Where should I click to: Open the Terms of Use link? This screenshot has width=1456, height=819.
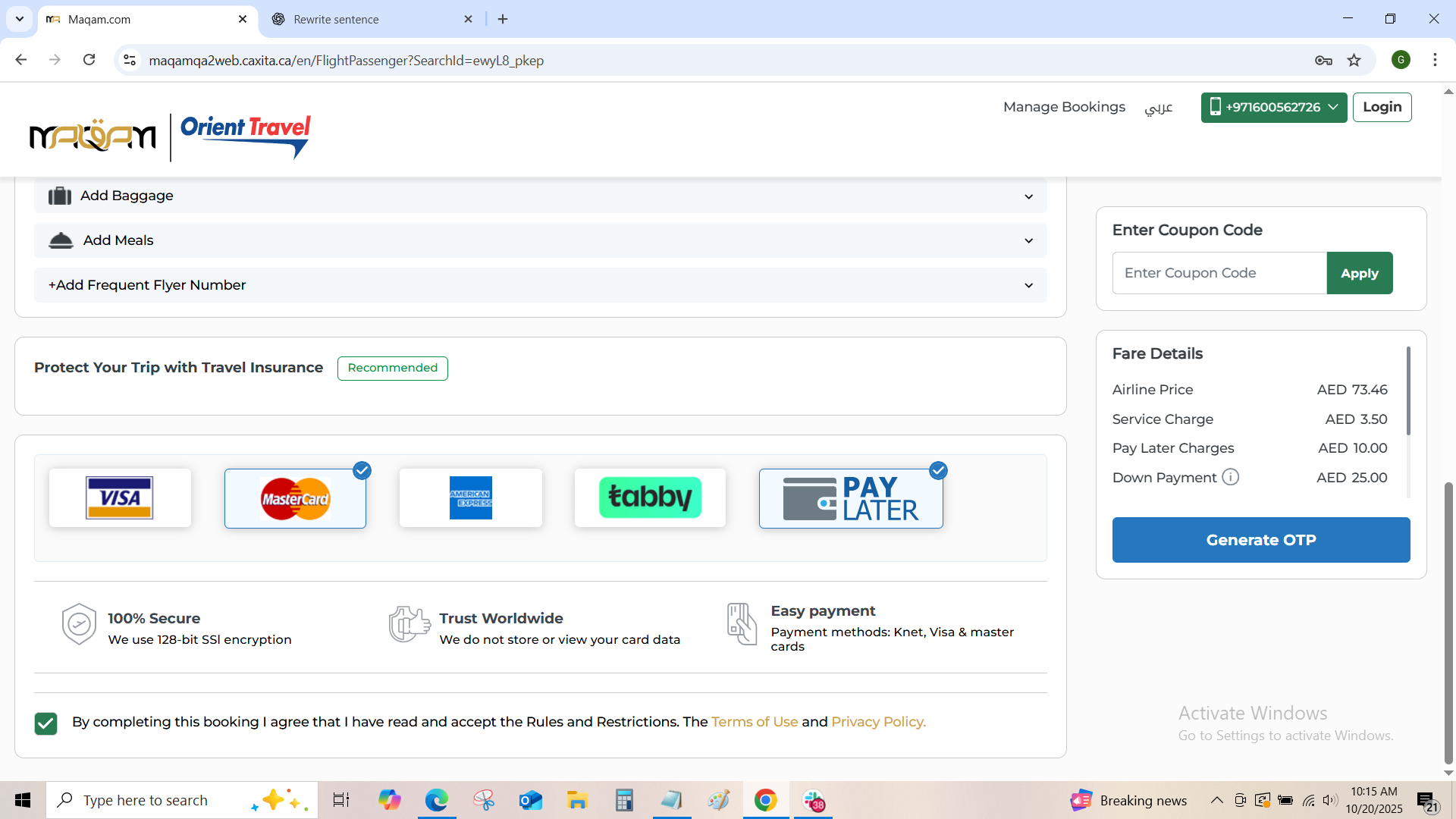[754, 722]
